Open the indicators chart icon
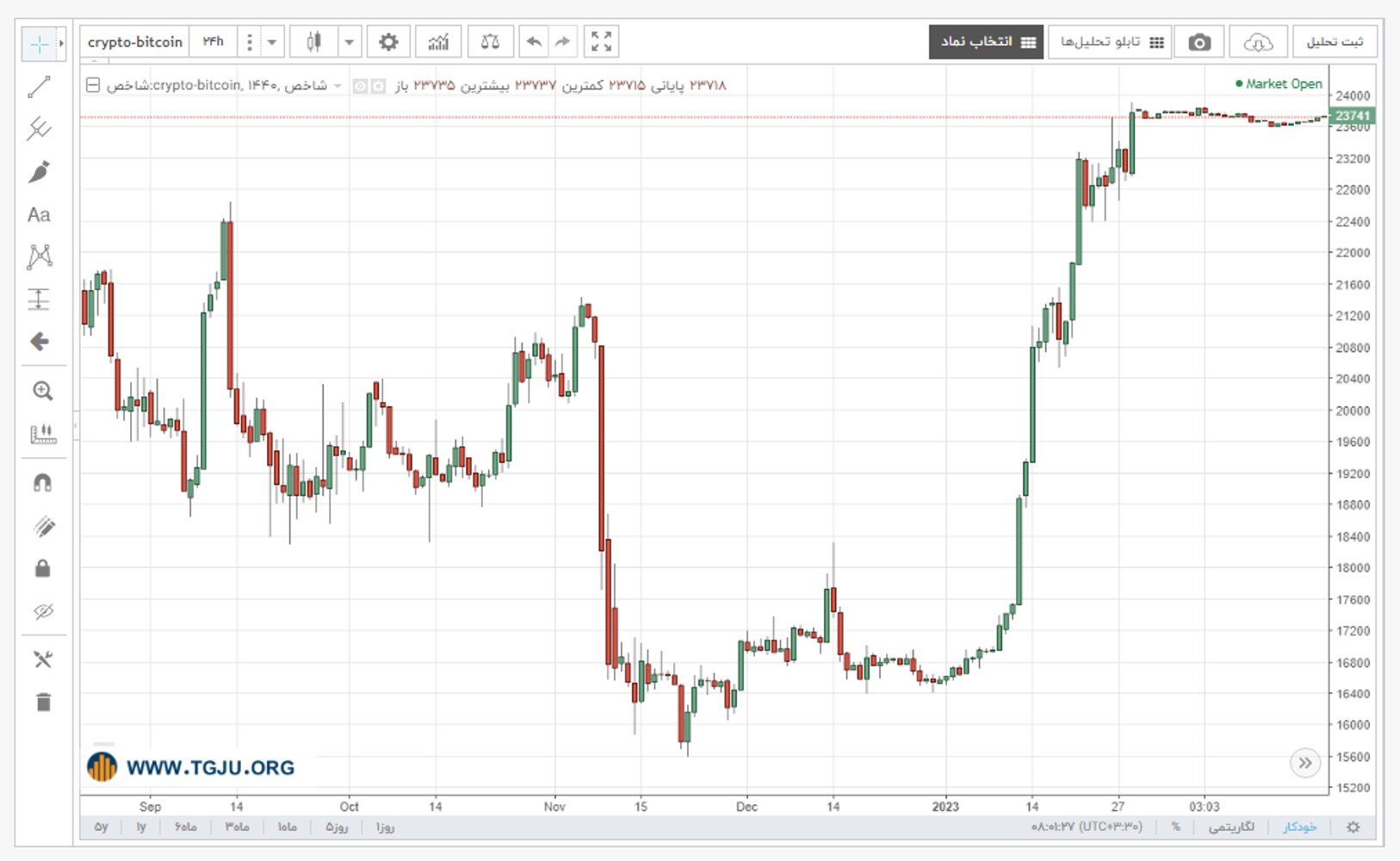Viewport: 1400px width, 861px height. (438, 41)
